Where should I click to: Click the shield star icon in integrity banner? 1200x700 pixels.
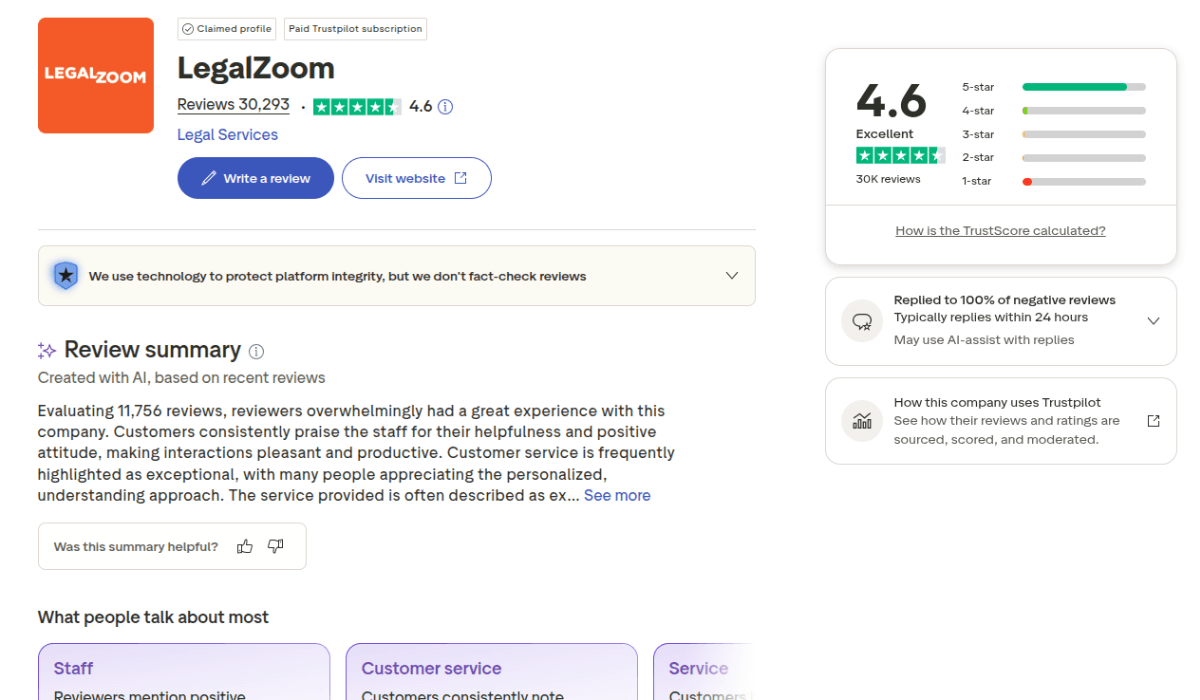[x=66, y=275]
